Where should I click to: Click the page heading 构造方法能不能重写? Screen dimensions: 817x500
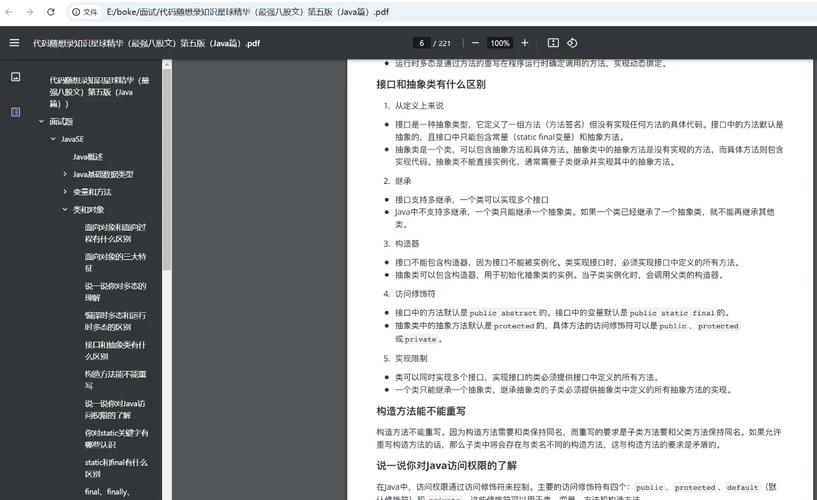click(x=421, y=411)
